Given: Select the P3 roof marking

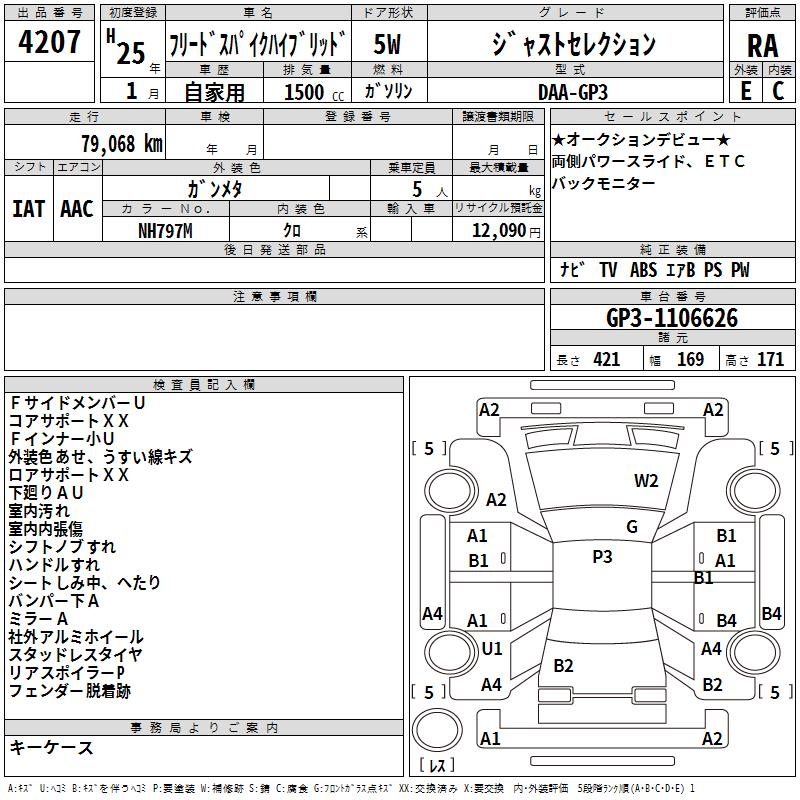Looking at the screenshot, I should (x=602, y=557).
